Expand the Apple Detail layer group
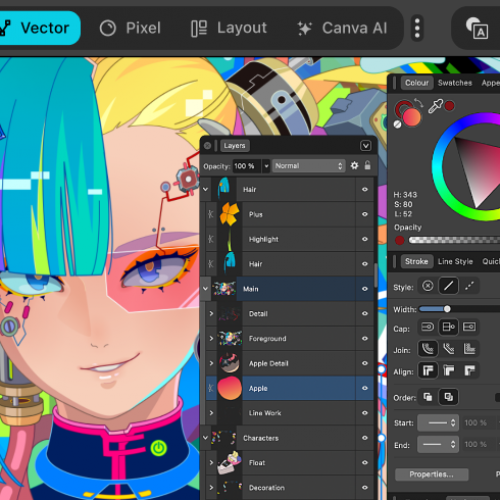This screenshot has height=500, width=500. pyautogui.click(x=211, y=363)
